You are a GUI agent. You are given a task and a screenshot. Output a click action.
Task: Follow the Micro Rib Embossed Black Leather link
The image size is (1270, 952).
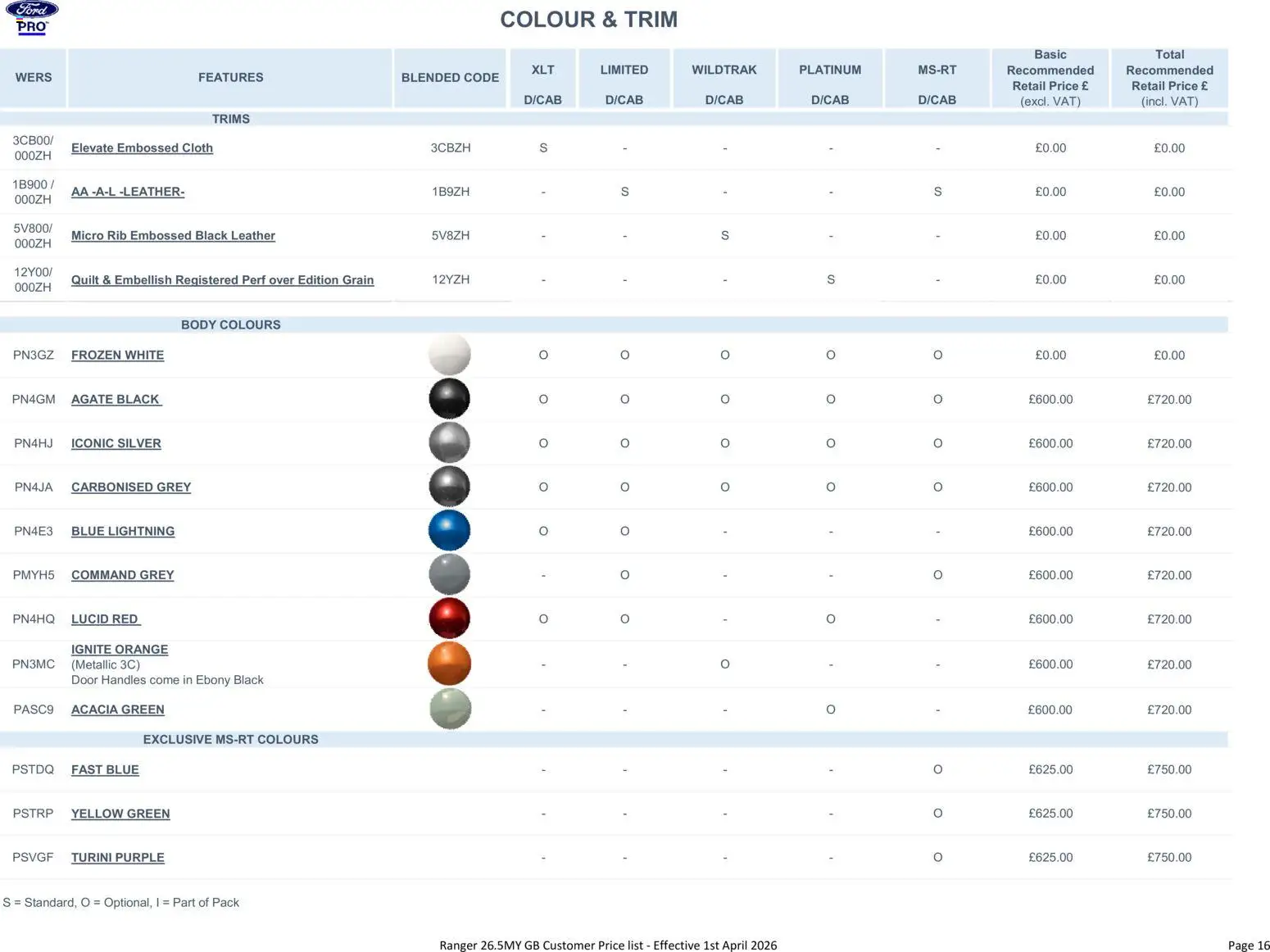[x=173, y=236]
